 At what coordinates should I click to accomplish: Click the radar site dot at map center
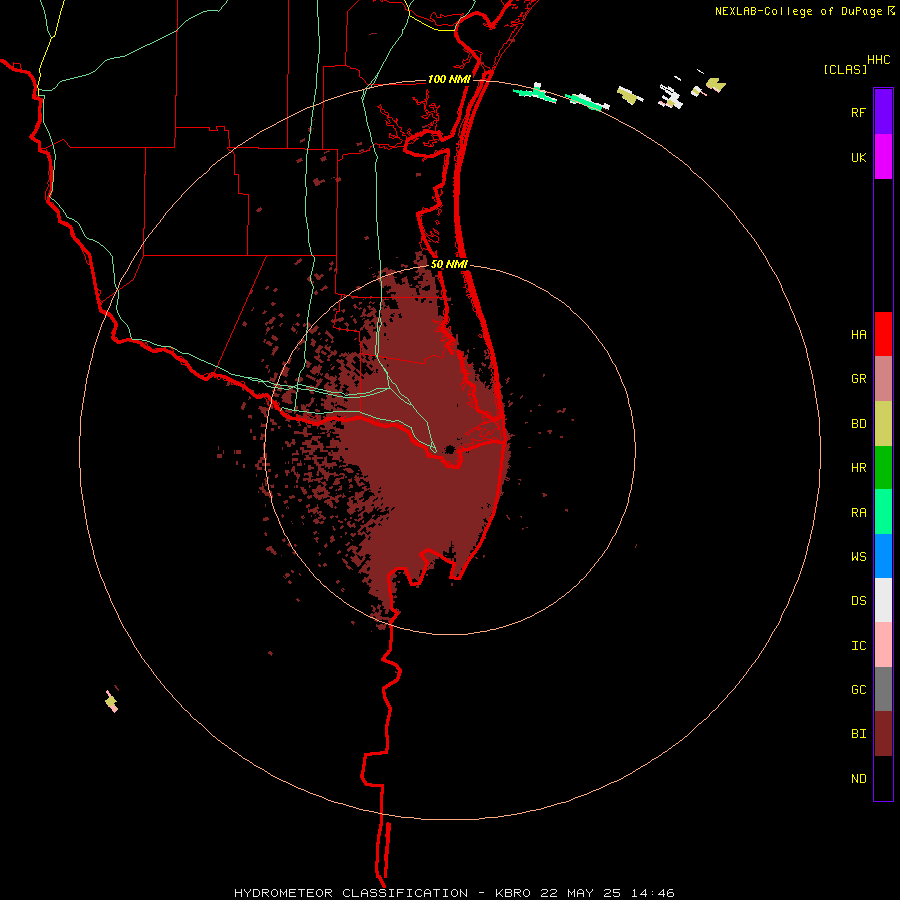(450, 449)
